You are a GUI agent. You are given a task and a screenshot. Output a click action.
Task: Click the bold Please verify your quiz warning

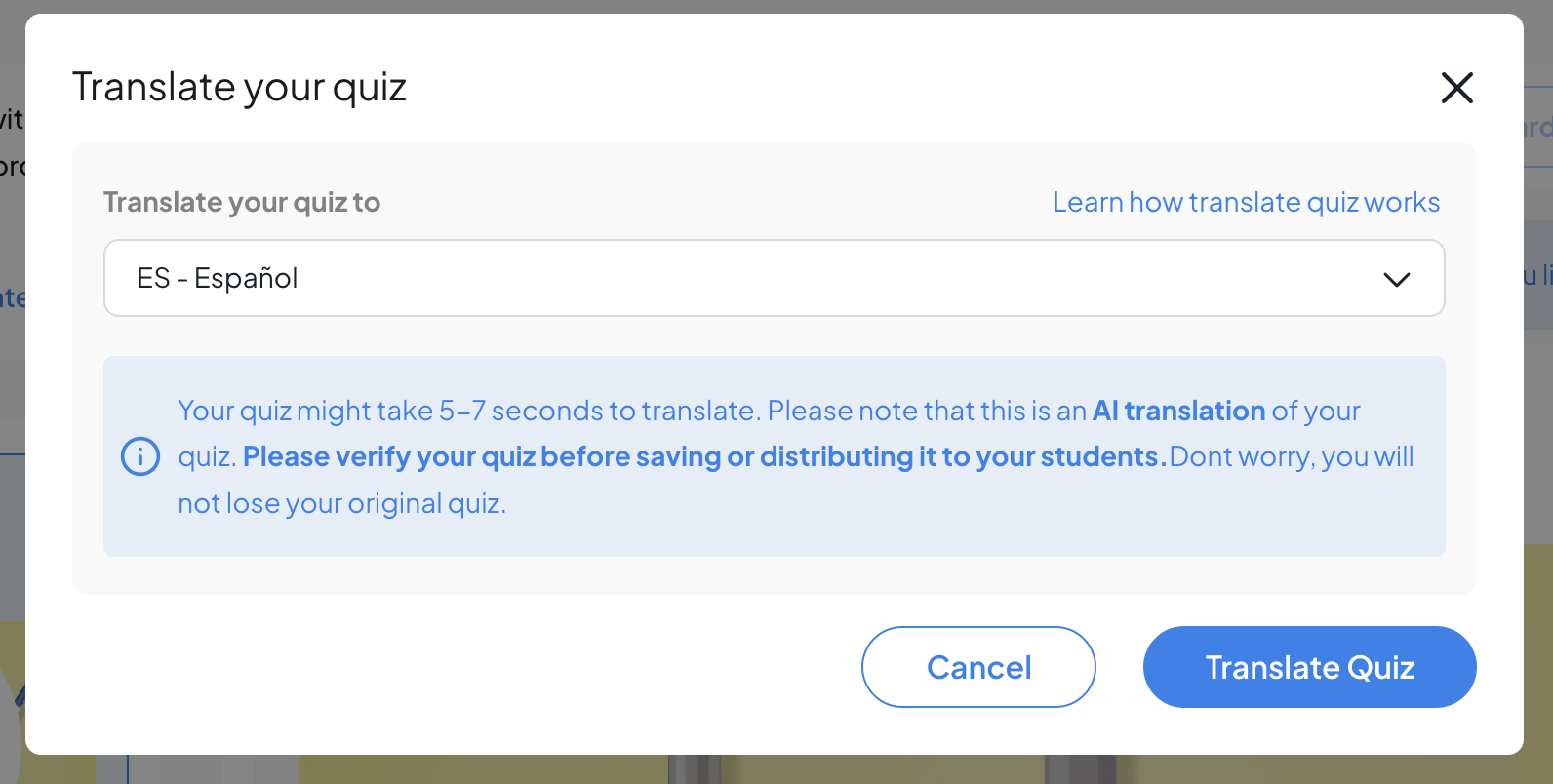point(704,456)
